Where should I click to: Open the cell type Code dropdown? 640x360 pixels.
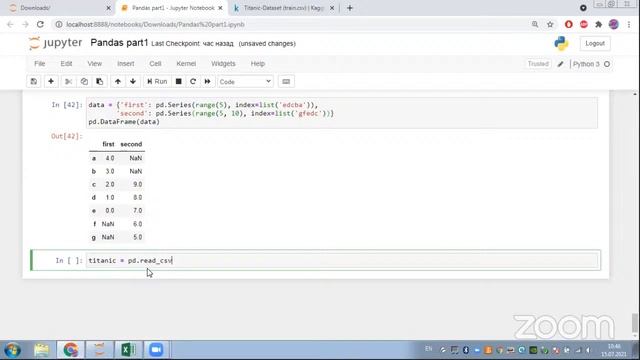click(x=245, y=82)
